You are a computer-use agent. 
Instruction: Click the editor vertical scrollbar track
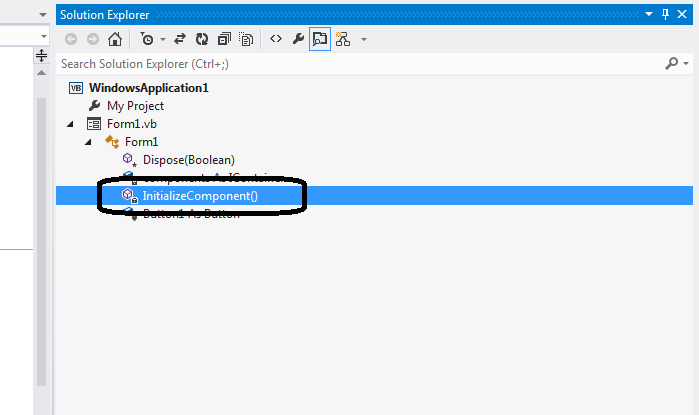[41, 241]
